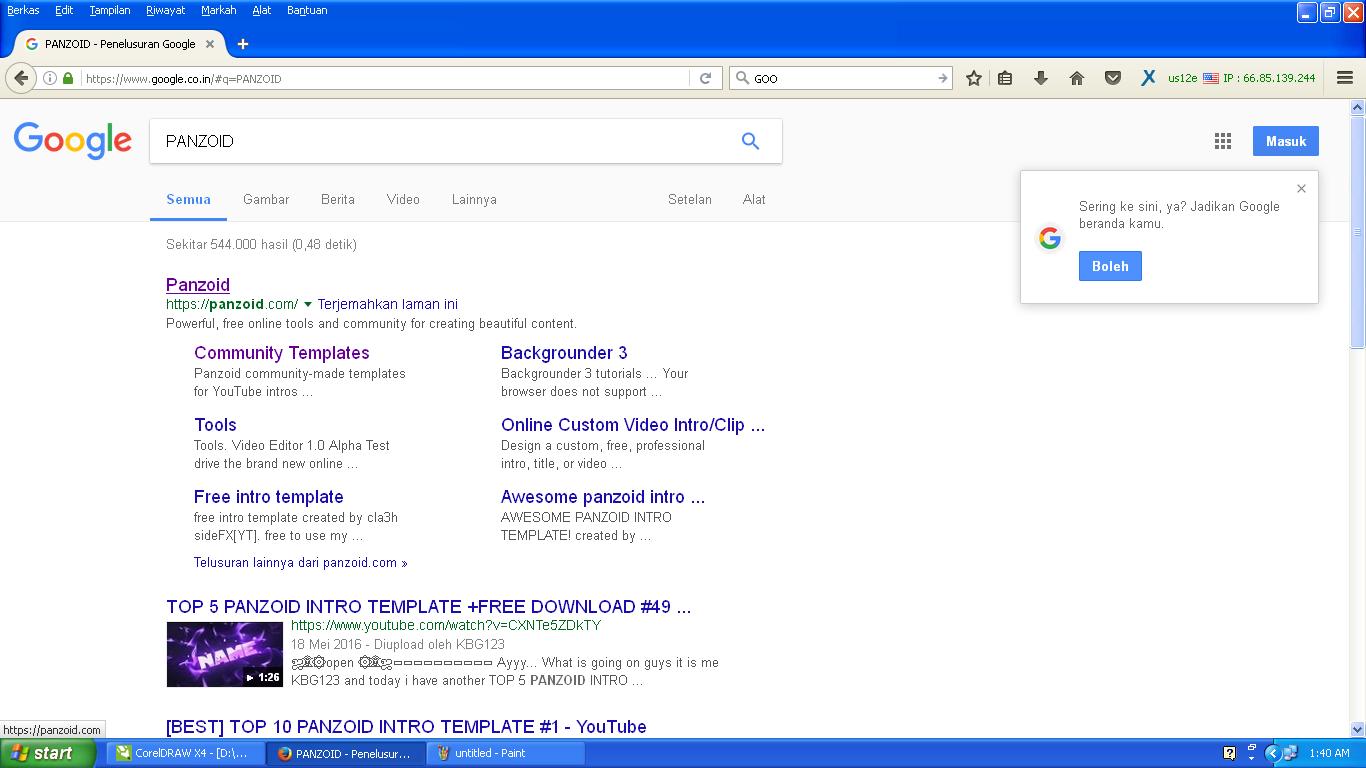Screen dimensions: 1366x768
Task: Dismiss the Google homepage popup
Action: click(x=1301, y=188)
